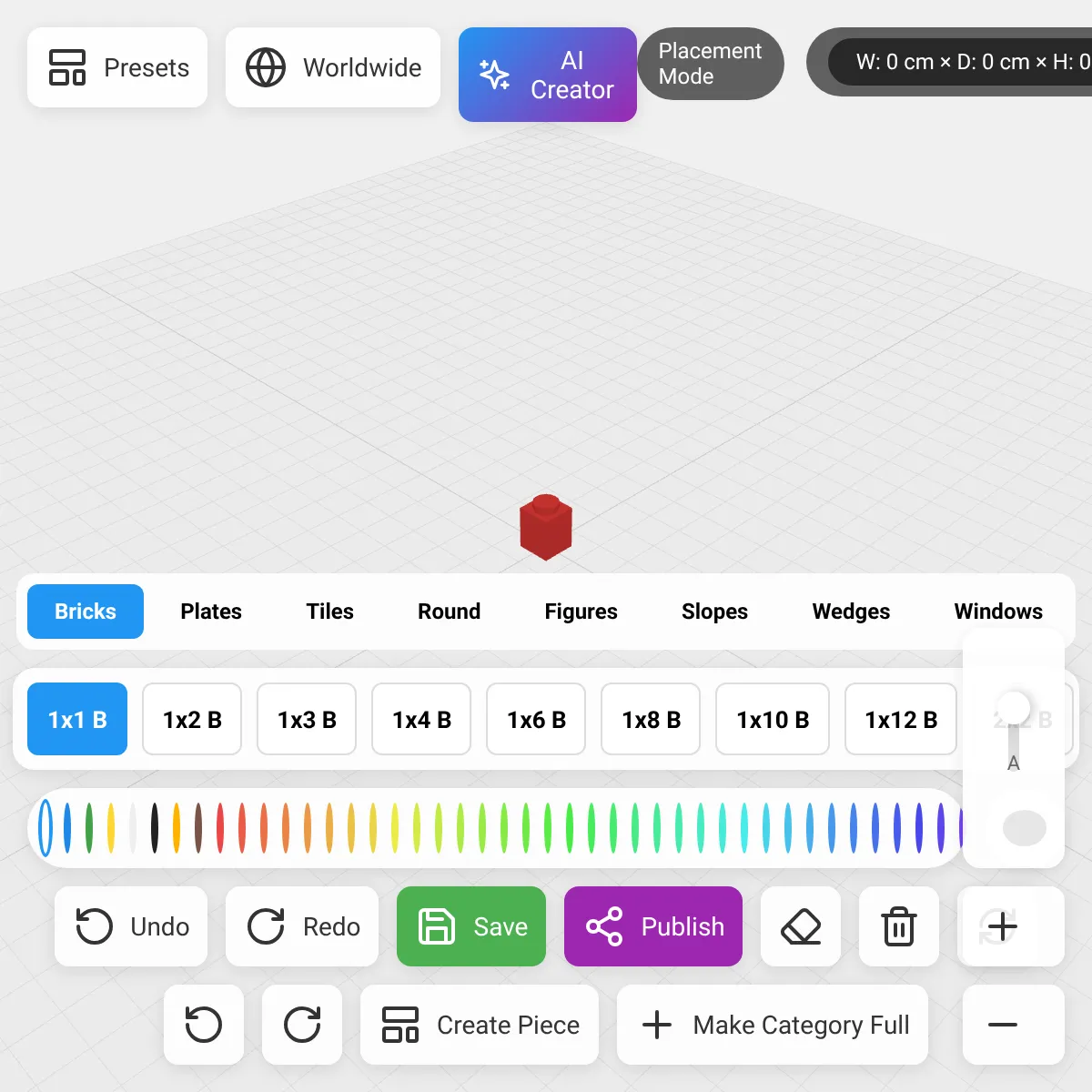Open the Worldwide gallery
This screenshot has width=1092, height=1092.
tap(333, 67)
